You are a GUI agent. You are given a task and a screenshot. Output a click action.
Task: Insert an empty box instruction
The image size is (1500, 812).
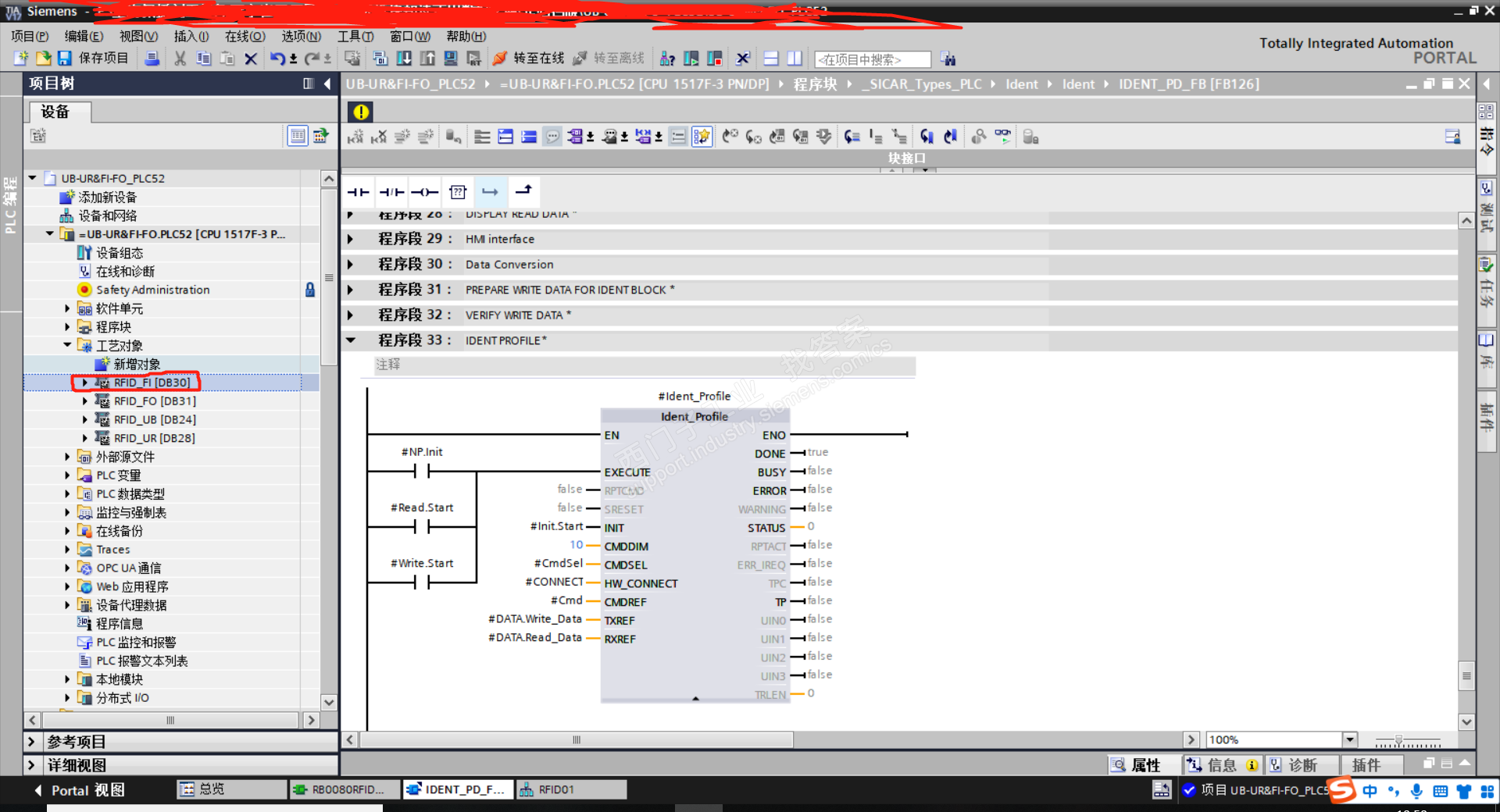[458, 192]
